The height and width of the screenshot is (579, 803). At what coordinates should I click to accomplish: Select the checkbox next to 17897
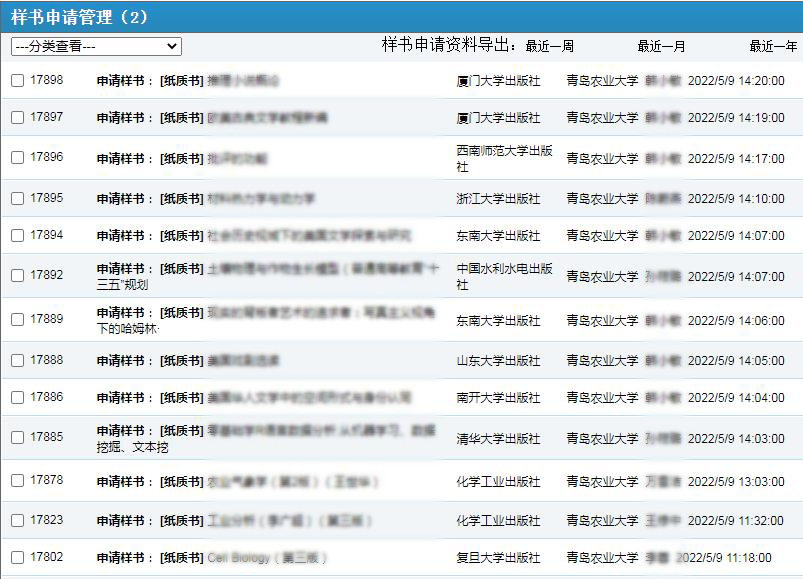(x=17, y=118)
